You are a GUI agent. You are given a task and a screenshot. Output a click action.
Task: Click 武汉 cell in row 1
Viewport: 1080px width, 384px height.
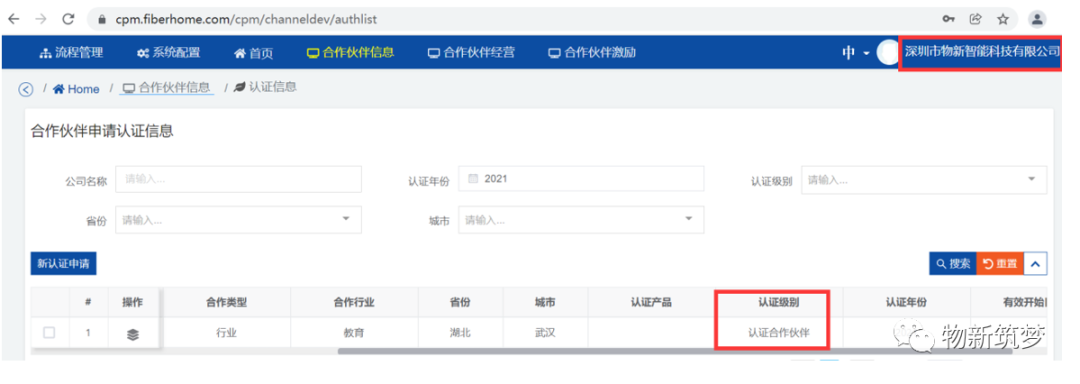click(x=545, y=333)
